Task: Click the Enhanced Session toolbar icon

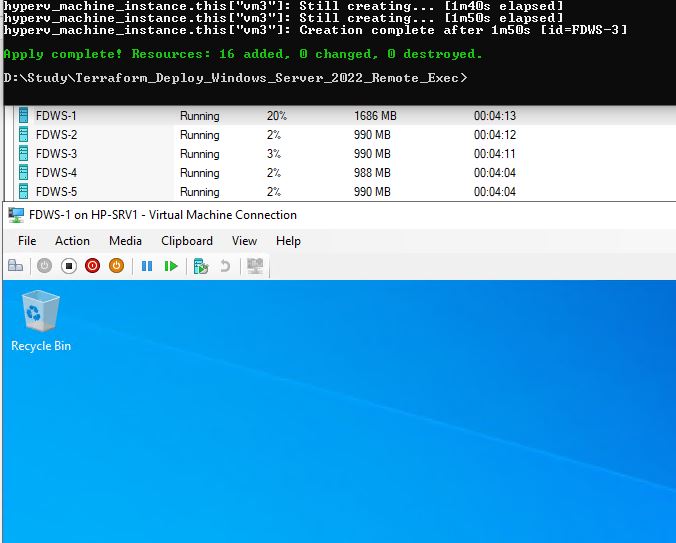Action: [255, 266]
